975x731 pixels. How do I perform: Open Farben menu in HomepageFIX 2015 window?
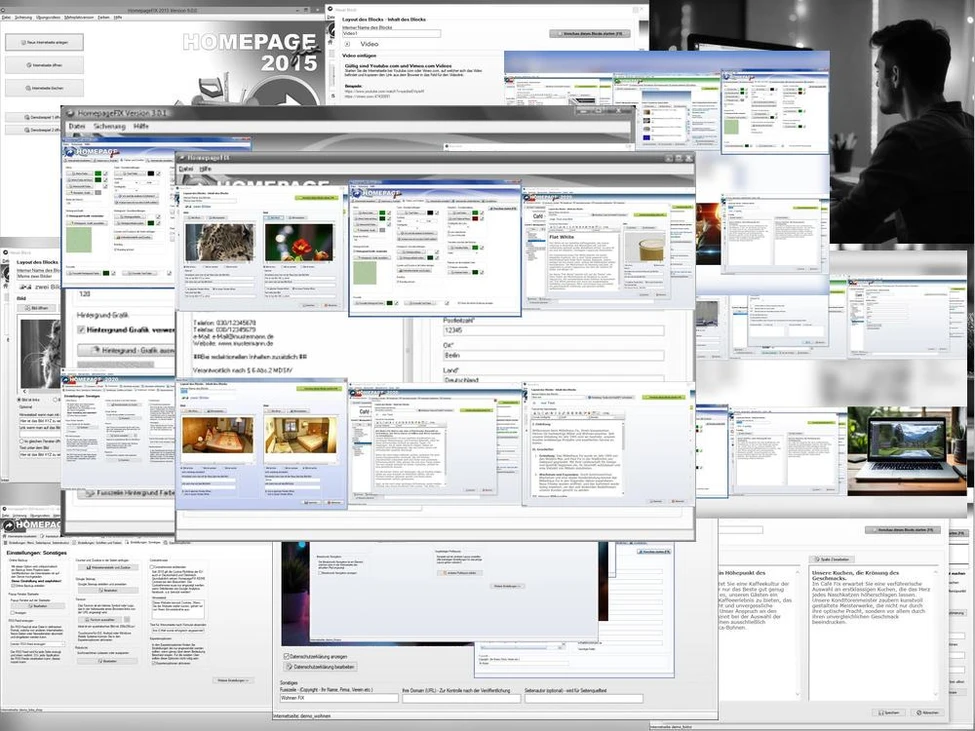pyautogui.click(x=103, y=17)
